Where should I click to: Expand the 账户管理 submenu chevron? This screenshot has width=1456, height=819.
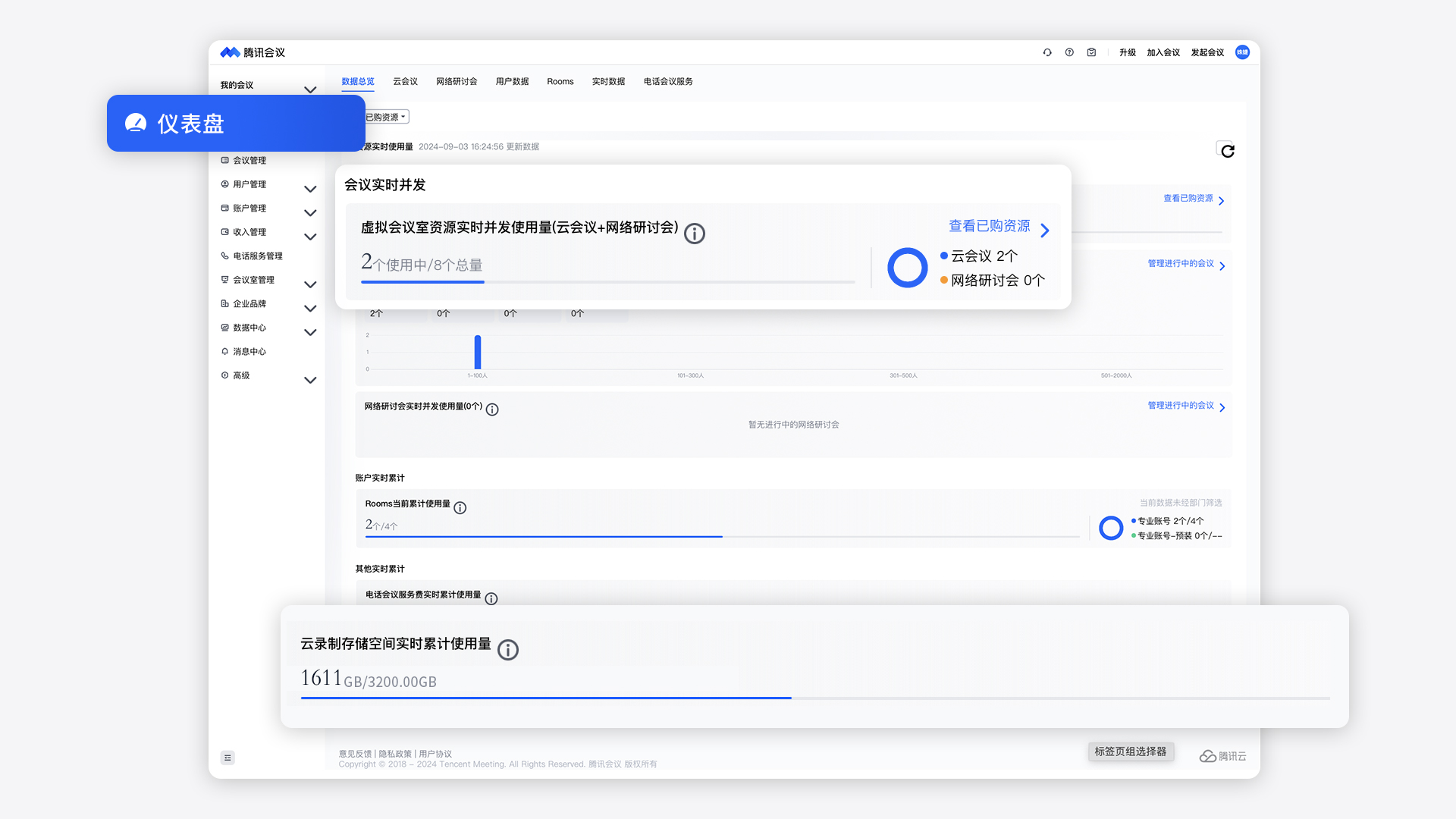pos(310,212)
